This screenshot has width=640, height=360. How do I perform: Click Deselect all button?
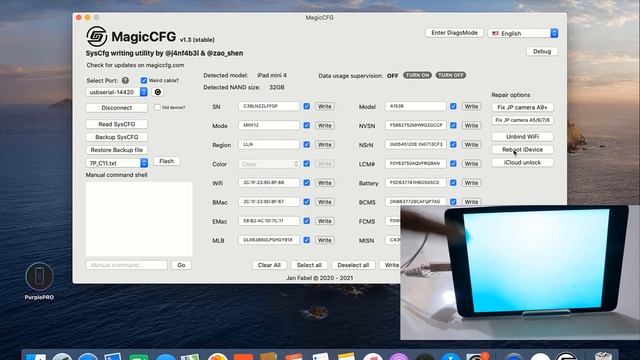(353, 265)
